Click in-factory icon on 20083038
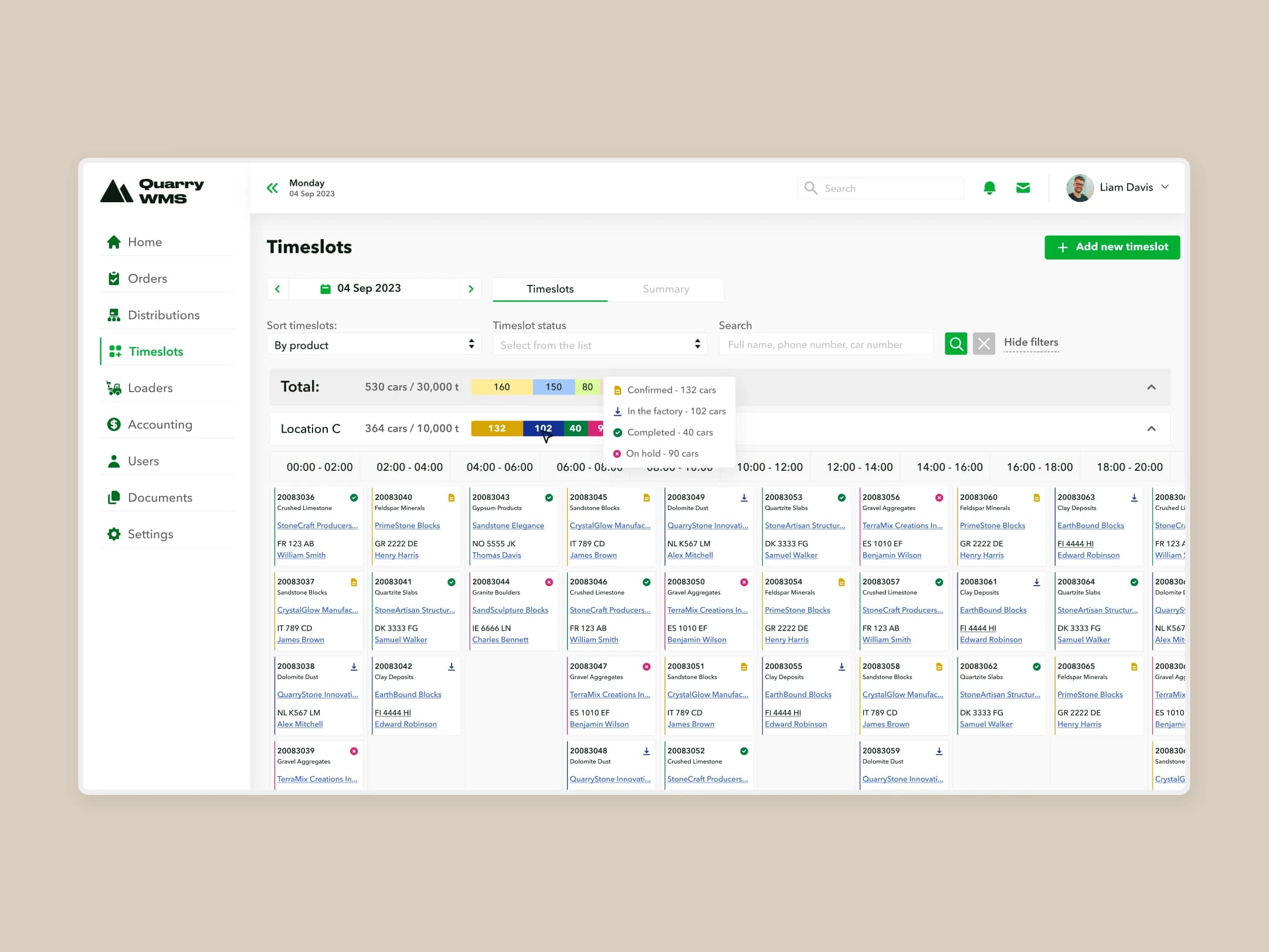This screenshot has width=1269, height=952. tap(354, 667)
